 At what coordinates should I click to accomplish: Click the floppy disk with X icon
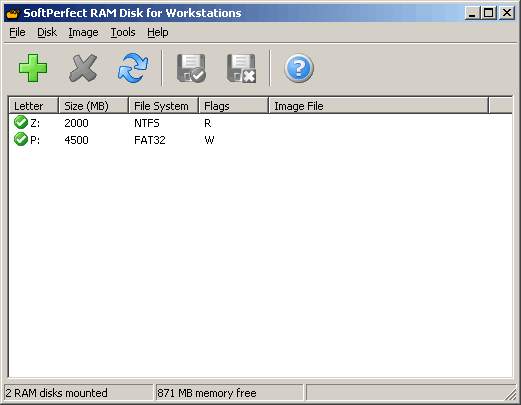coord(241,68)
